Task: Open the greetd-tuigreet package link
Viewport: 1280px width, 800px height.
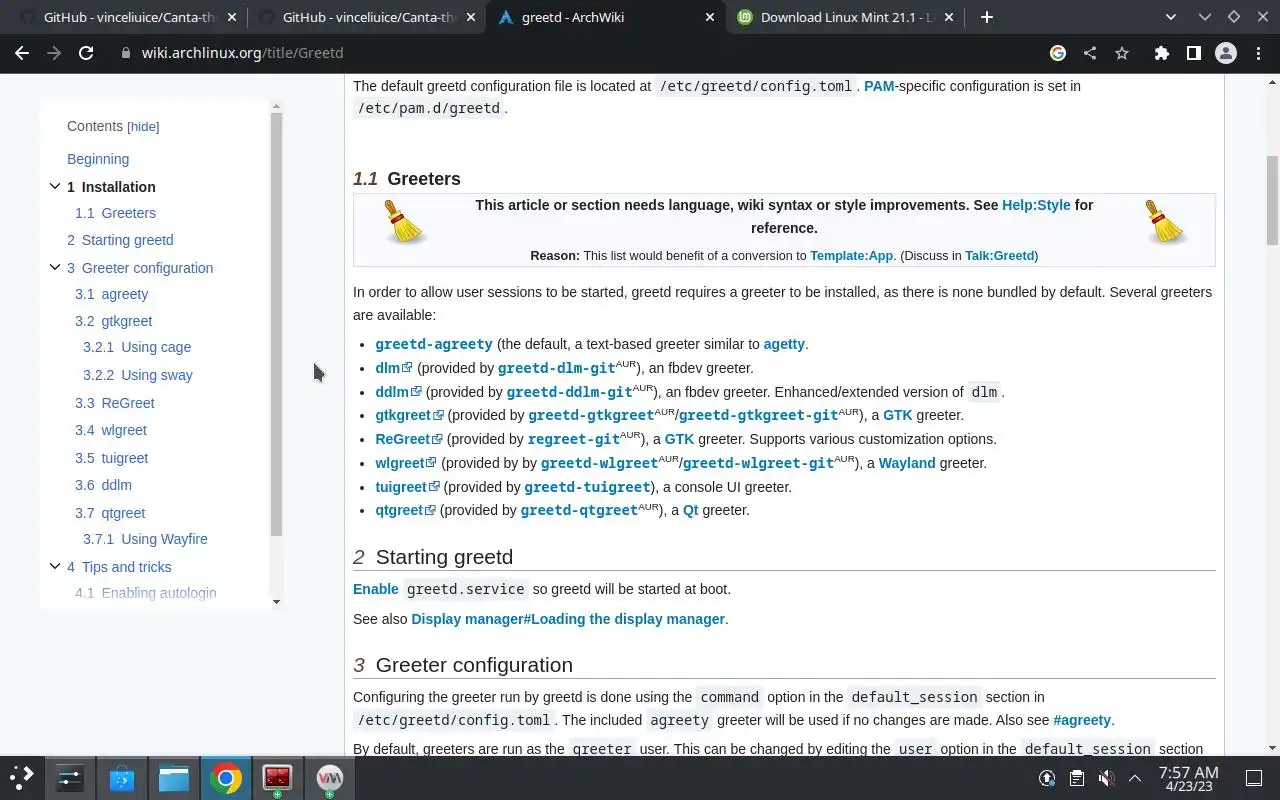Action: pyautogui.click(x=588, y=487)
